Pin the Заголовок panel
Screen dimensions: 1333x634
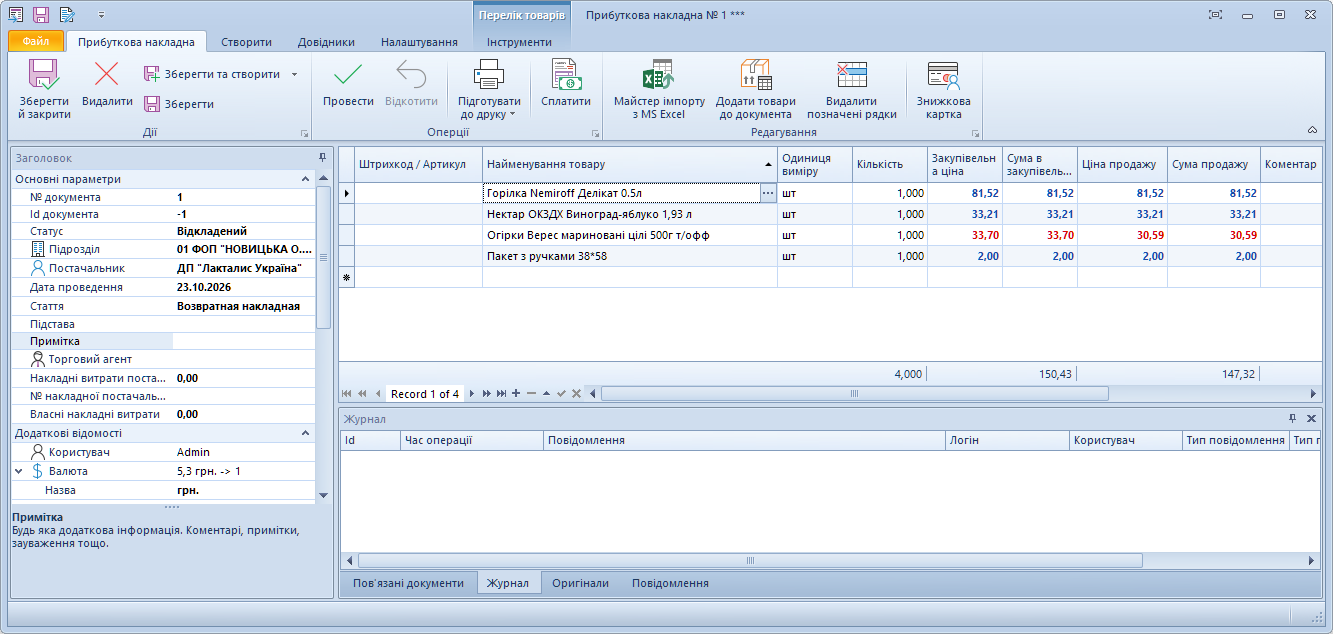(322, 158)
